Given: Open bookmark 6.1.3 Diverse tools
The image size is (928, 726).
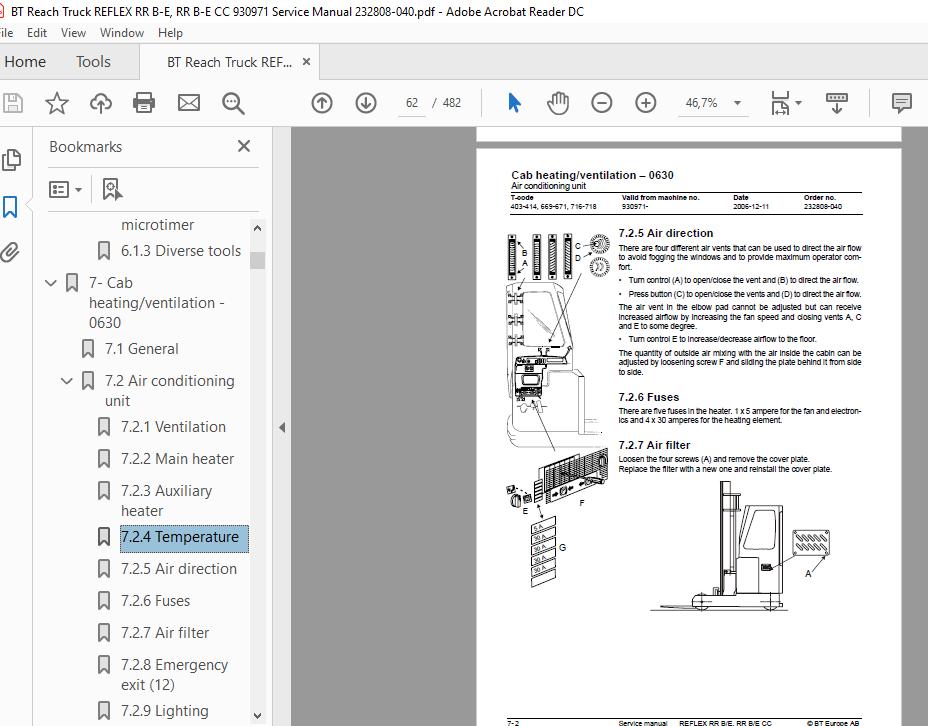Looking at the screenshot, I should coord(181,251).
